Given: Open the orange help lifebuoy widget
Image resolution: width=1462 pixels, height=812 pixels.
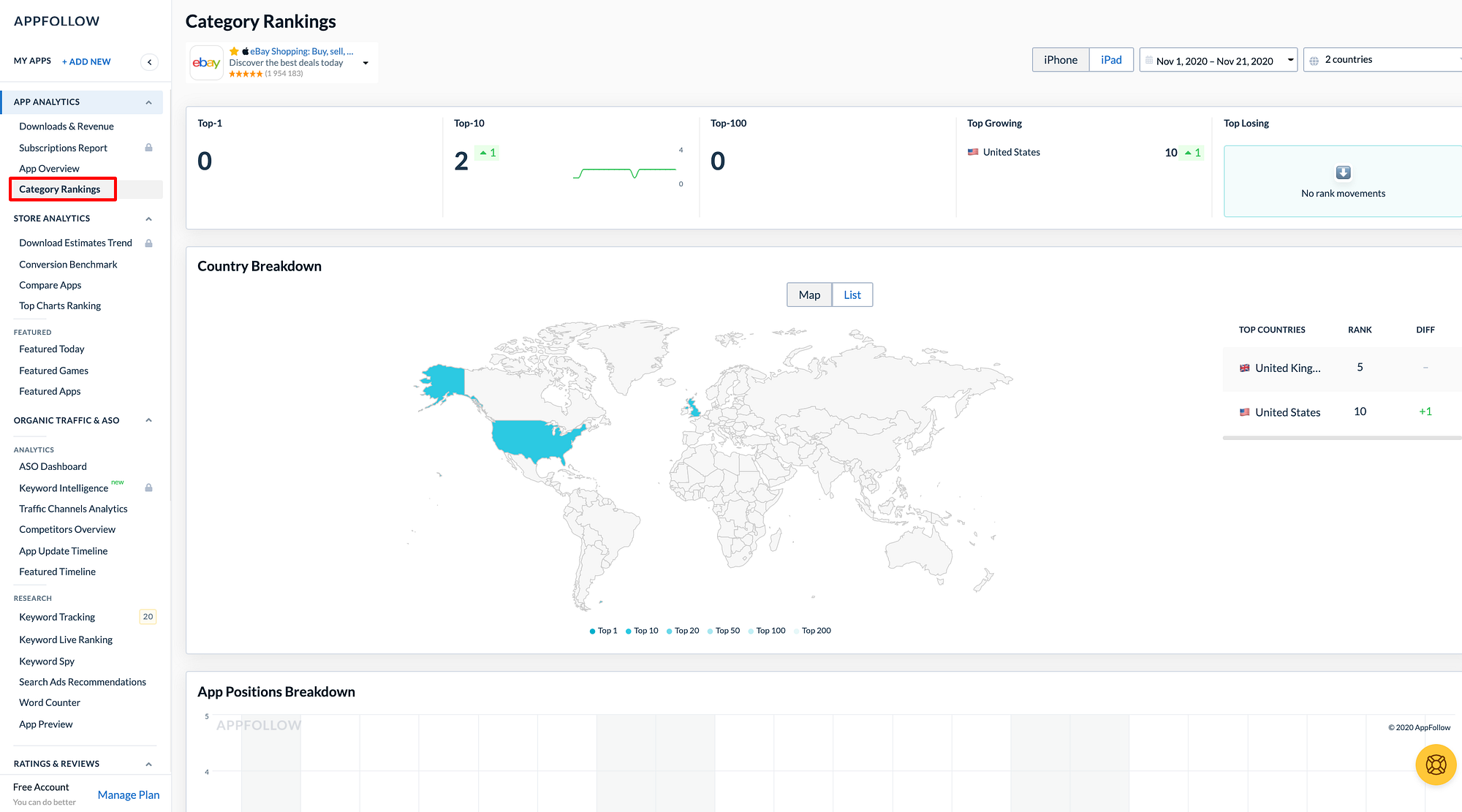Looking at the screenshot, I should (1436, 764).
